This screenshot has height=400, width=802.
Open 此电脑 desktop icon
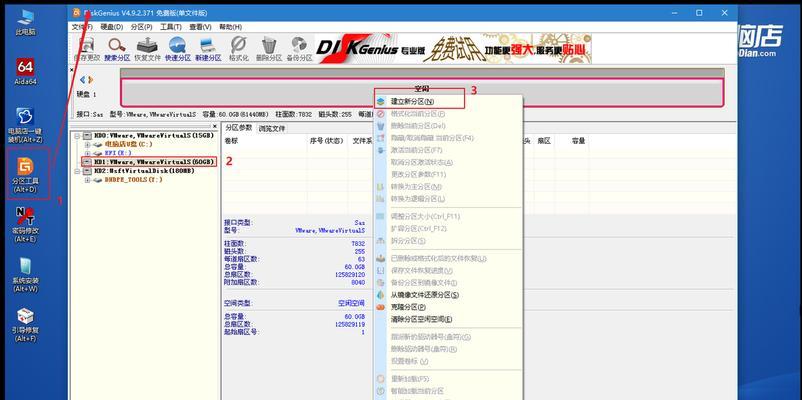point(26,22)
